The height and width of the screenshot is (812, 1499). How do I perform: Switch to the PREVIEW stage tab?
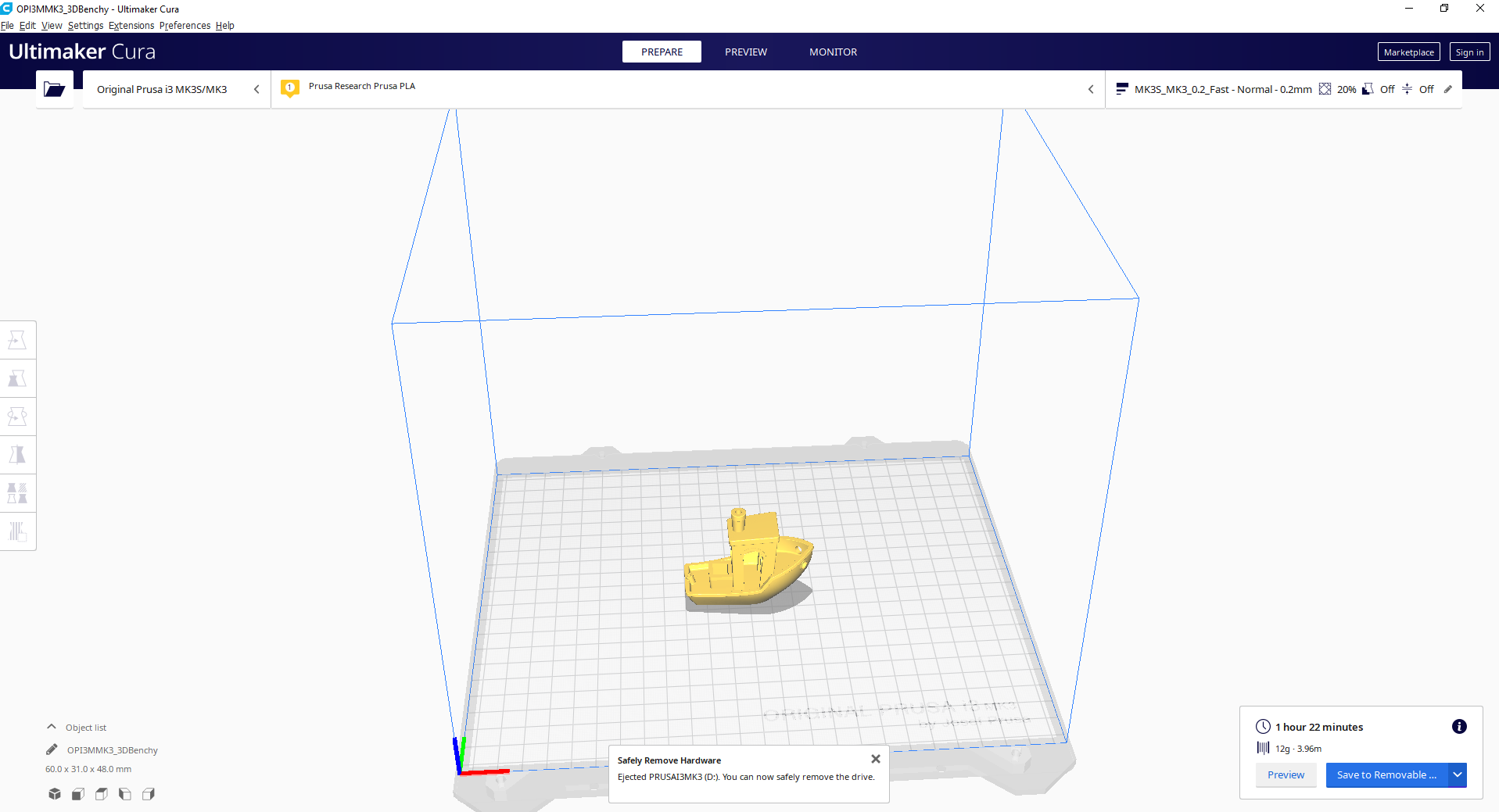[746, 52]
